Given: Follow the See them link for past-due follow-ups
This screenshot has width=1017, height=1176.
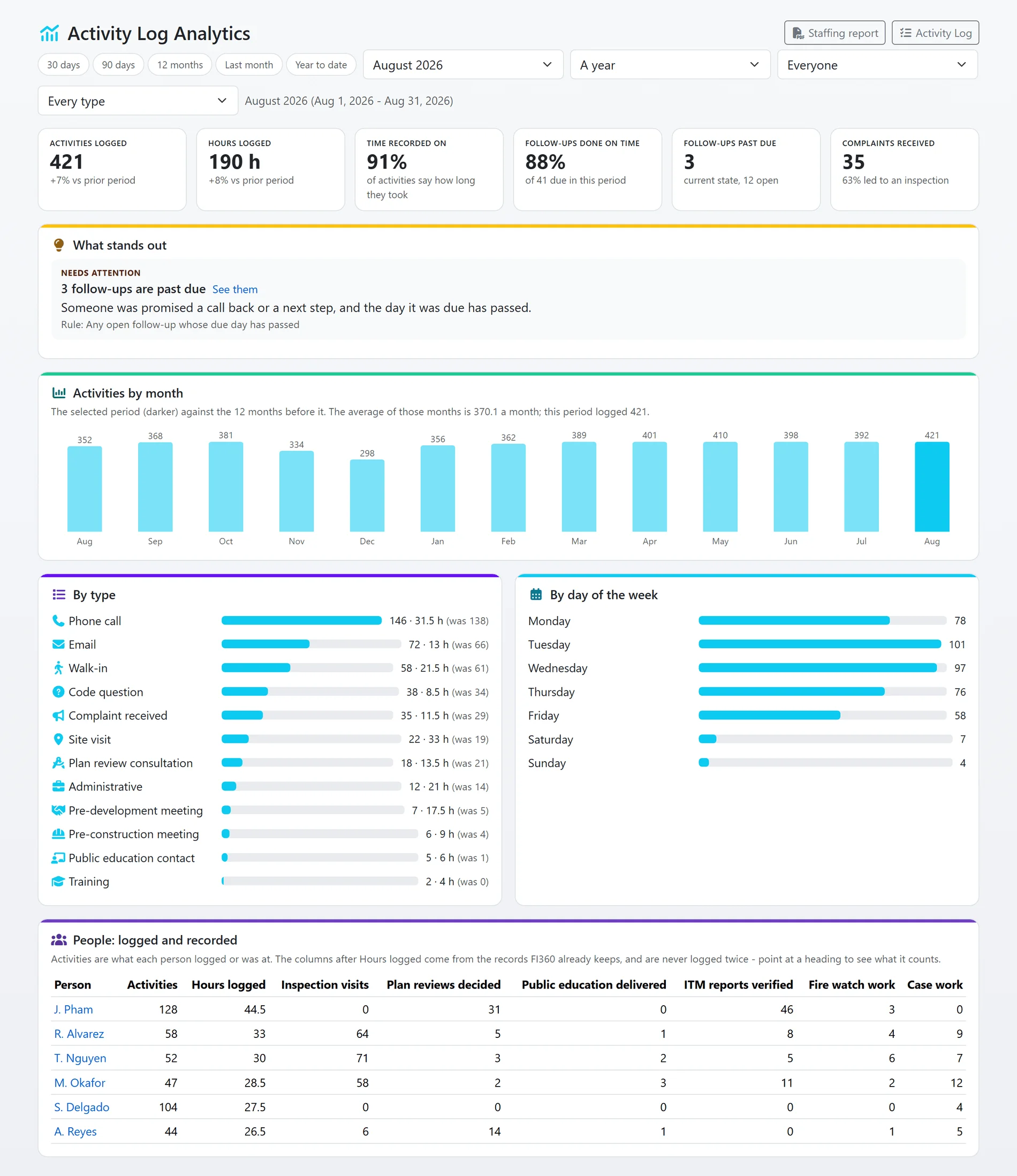Looking at the screenshot, I should (x=234, y=290).
